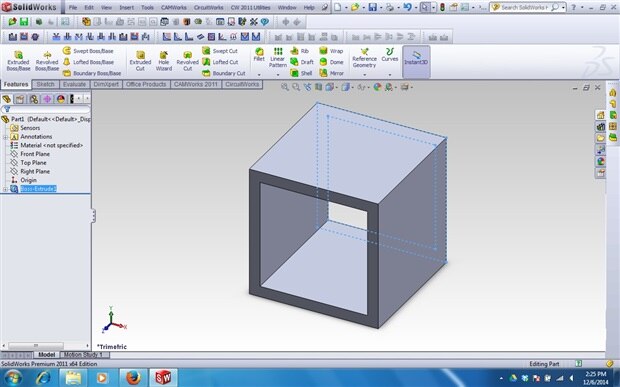This screenshot has height=387, width=620.
Task: Switch to the DimXpert tab
Action: 106,84
